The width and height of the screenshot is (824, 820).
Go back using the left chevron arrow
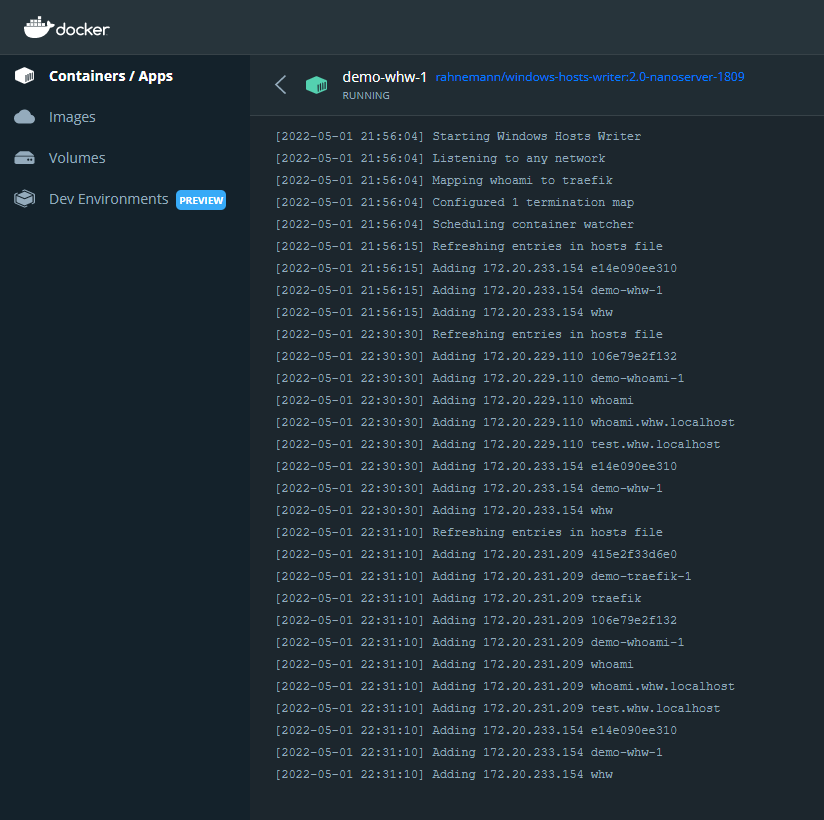(x=281, y=85)
